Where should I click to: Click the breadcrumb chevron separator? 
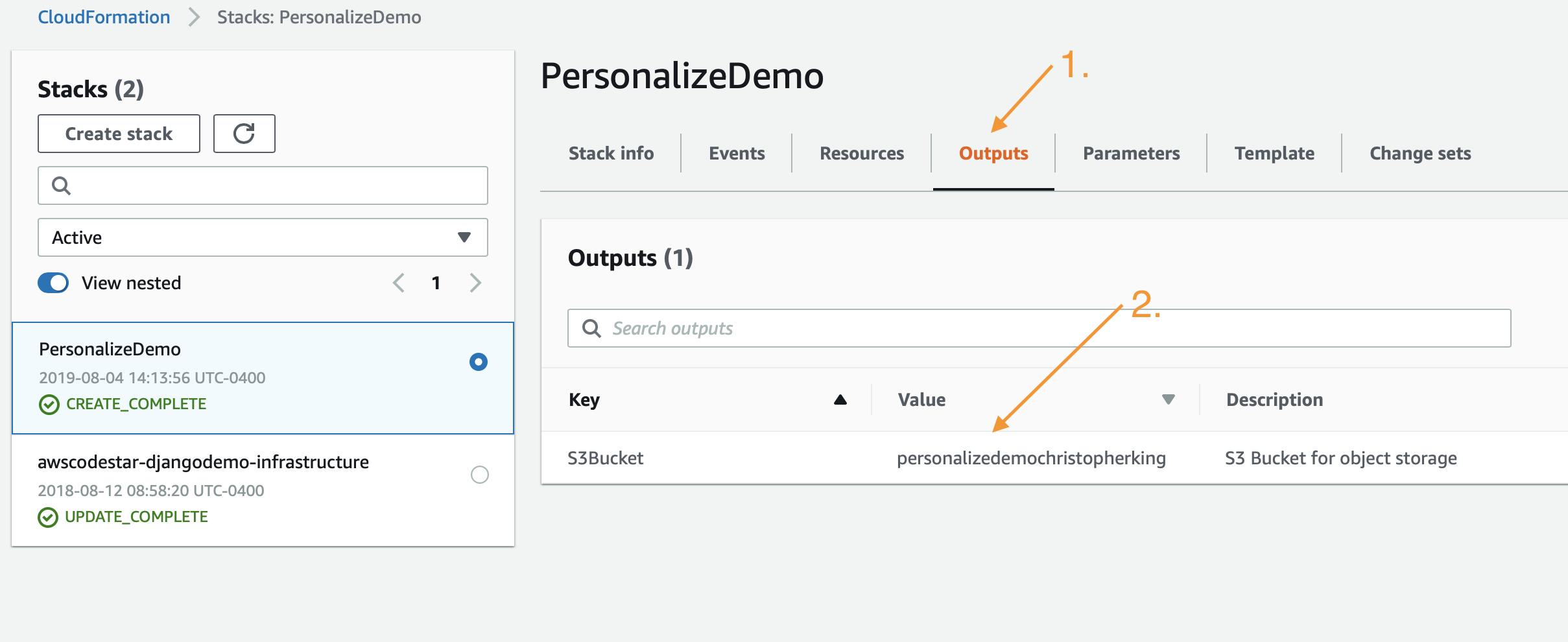(194, 17)
